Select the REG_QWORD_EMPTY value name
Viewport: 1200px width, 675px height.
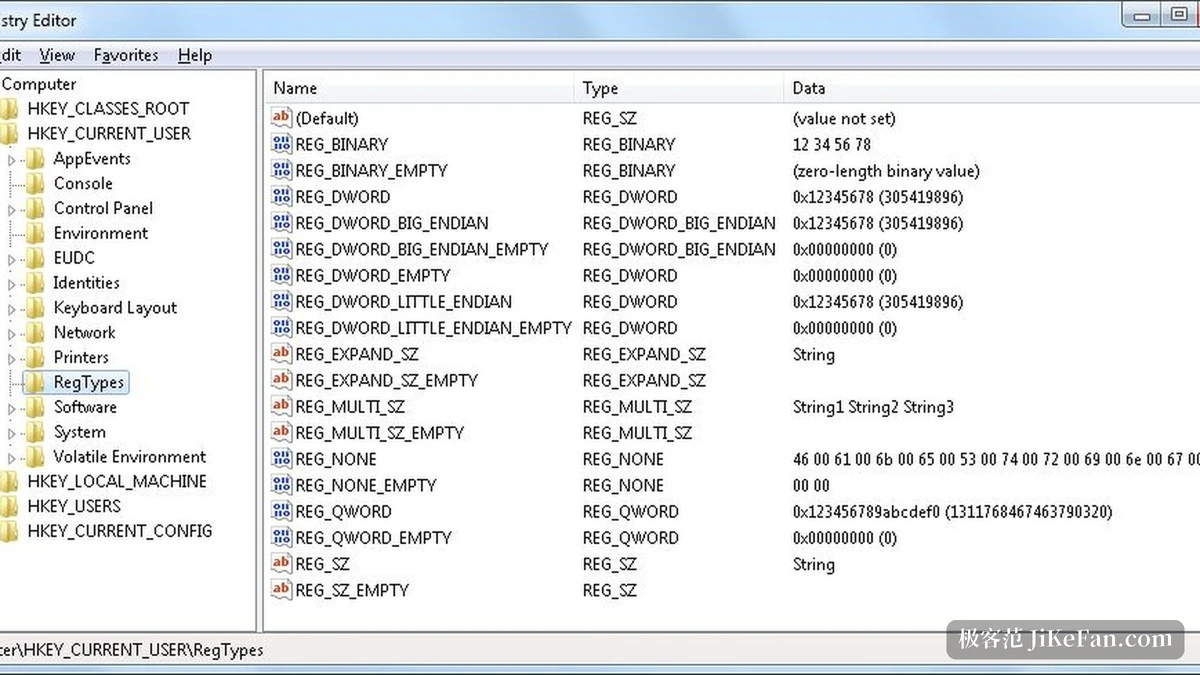pos(372,537)
